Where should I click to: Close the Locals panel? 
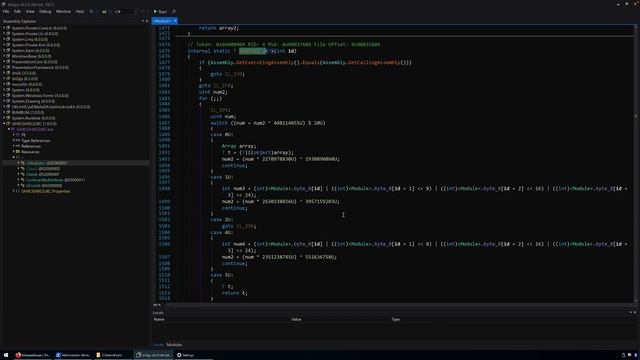635,313
